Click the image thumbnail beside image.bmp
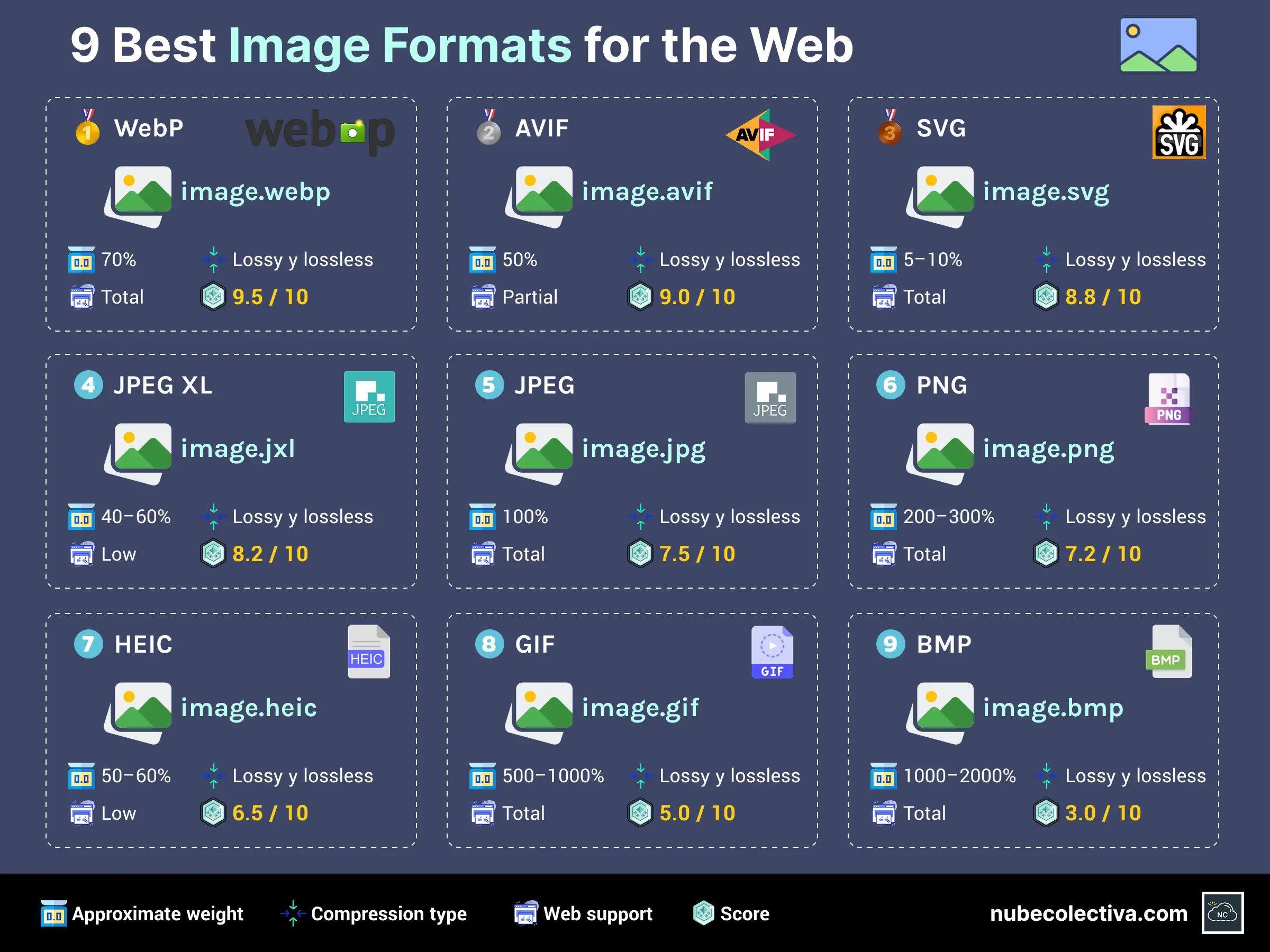 pyautogui.click(x=940, y=713)
